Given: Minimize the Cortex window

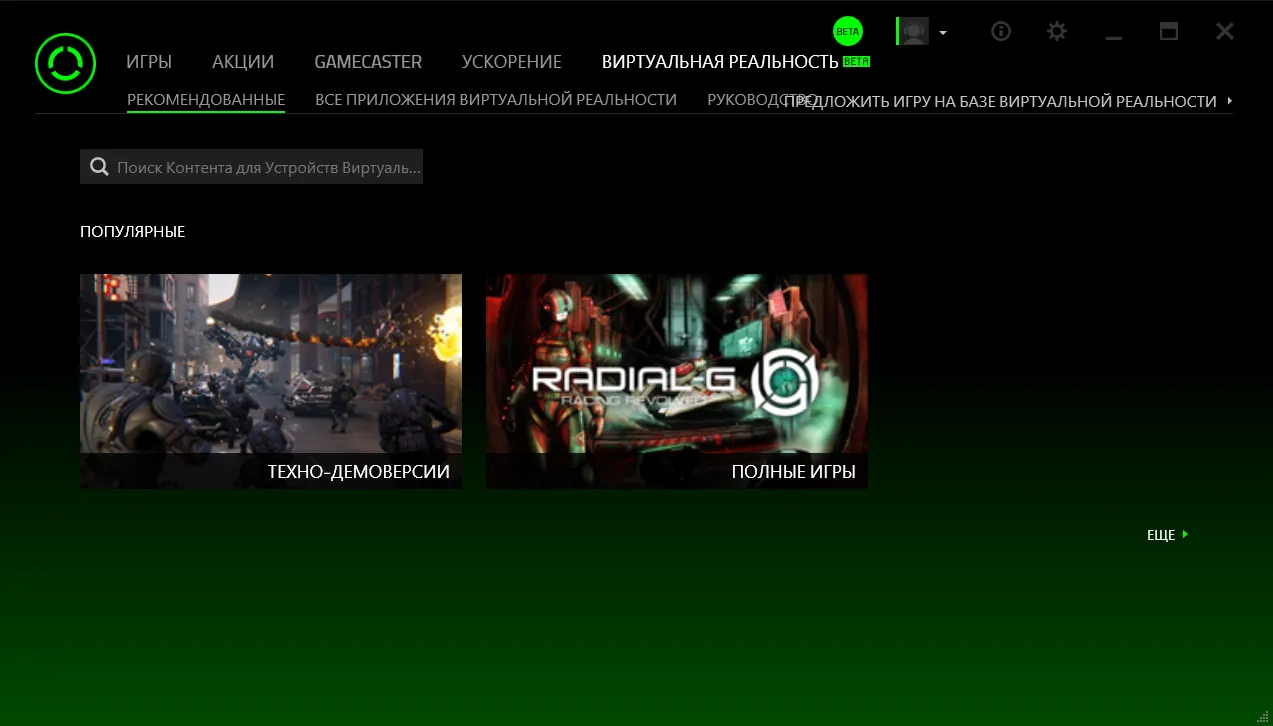Looking at the screenshot, I should (x=1114, y=36).
